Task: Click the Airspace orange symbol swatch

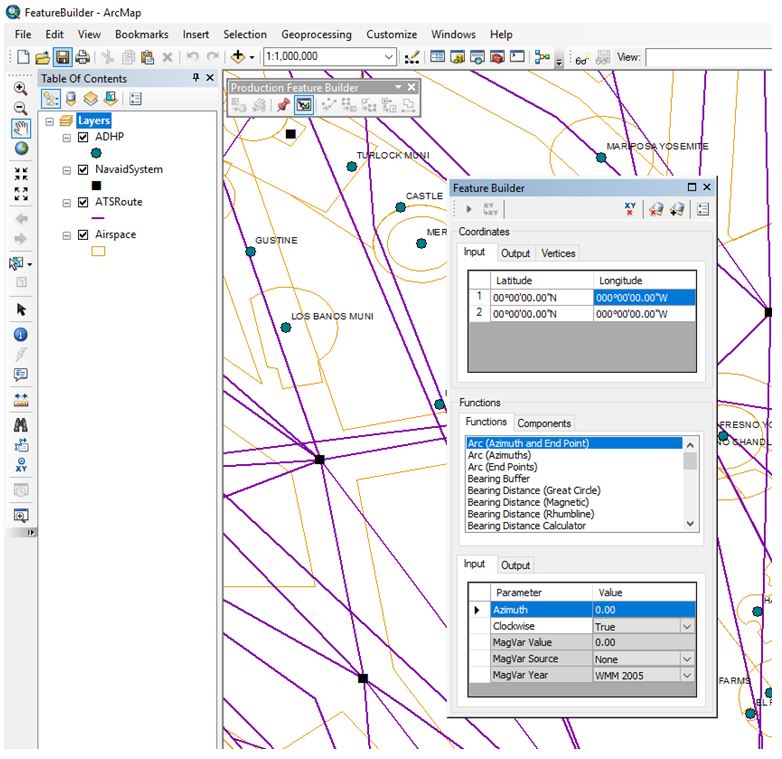Action: click(x=98, y=252)
